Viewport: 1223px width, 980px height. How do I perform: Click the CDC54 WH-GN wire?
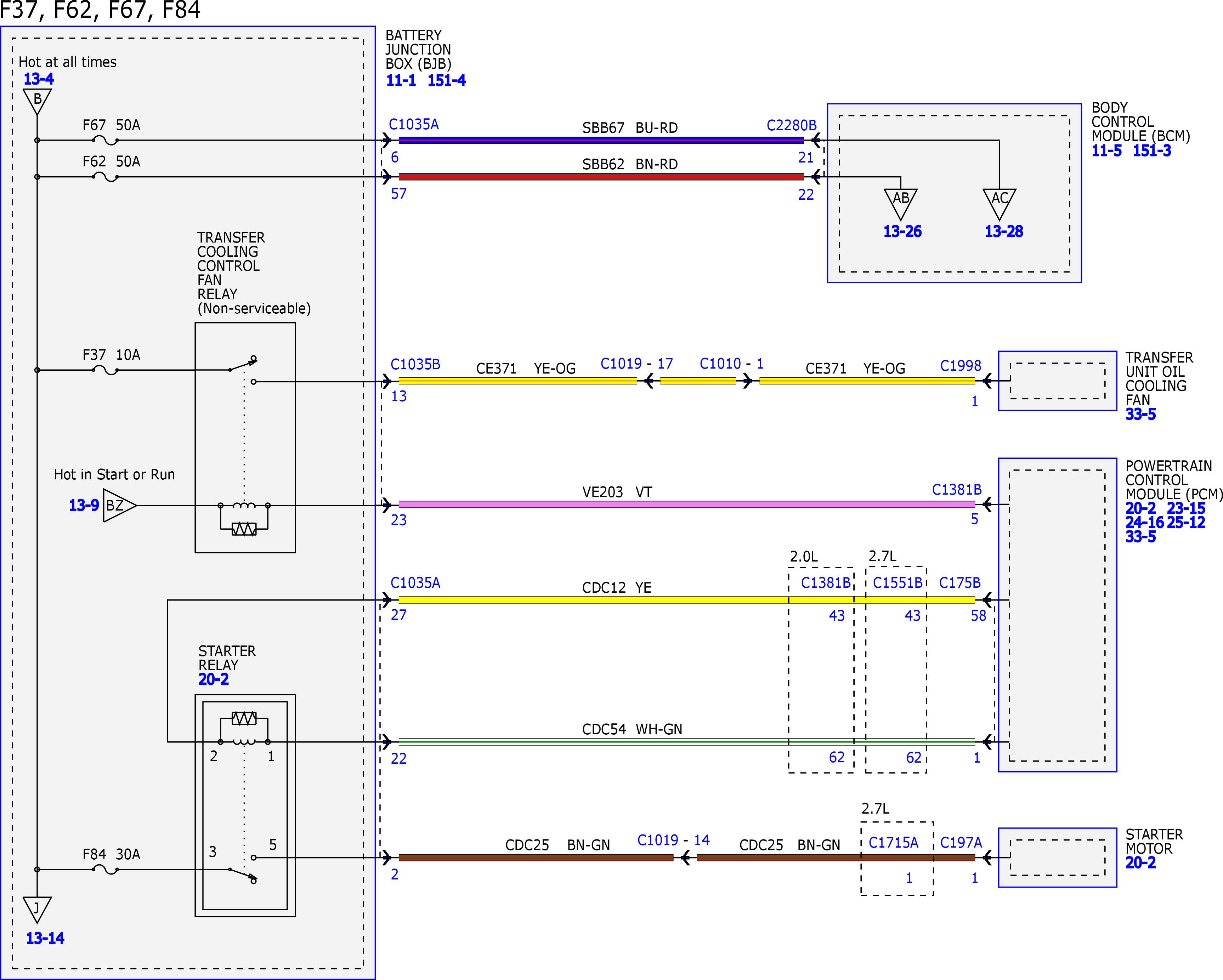click(x=686, y=741)
